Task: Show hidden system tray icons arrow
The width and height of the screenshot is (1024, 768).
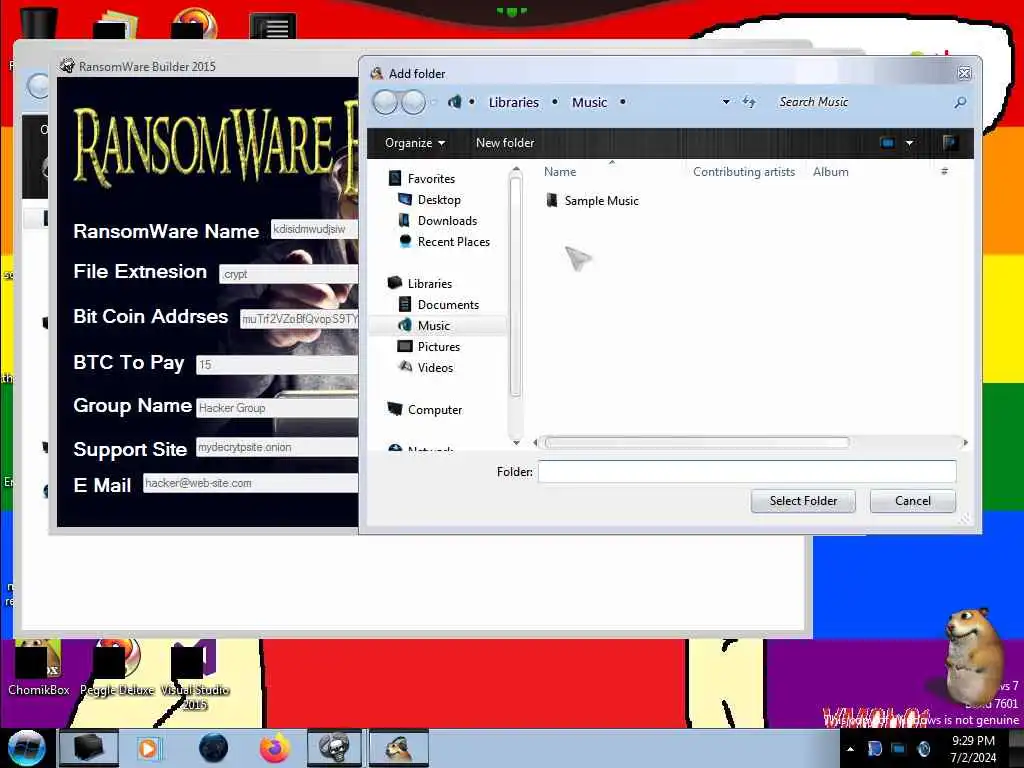Action: click(x=850, y=749)
